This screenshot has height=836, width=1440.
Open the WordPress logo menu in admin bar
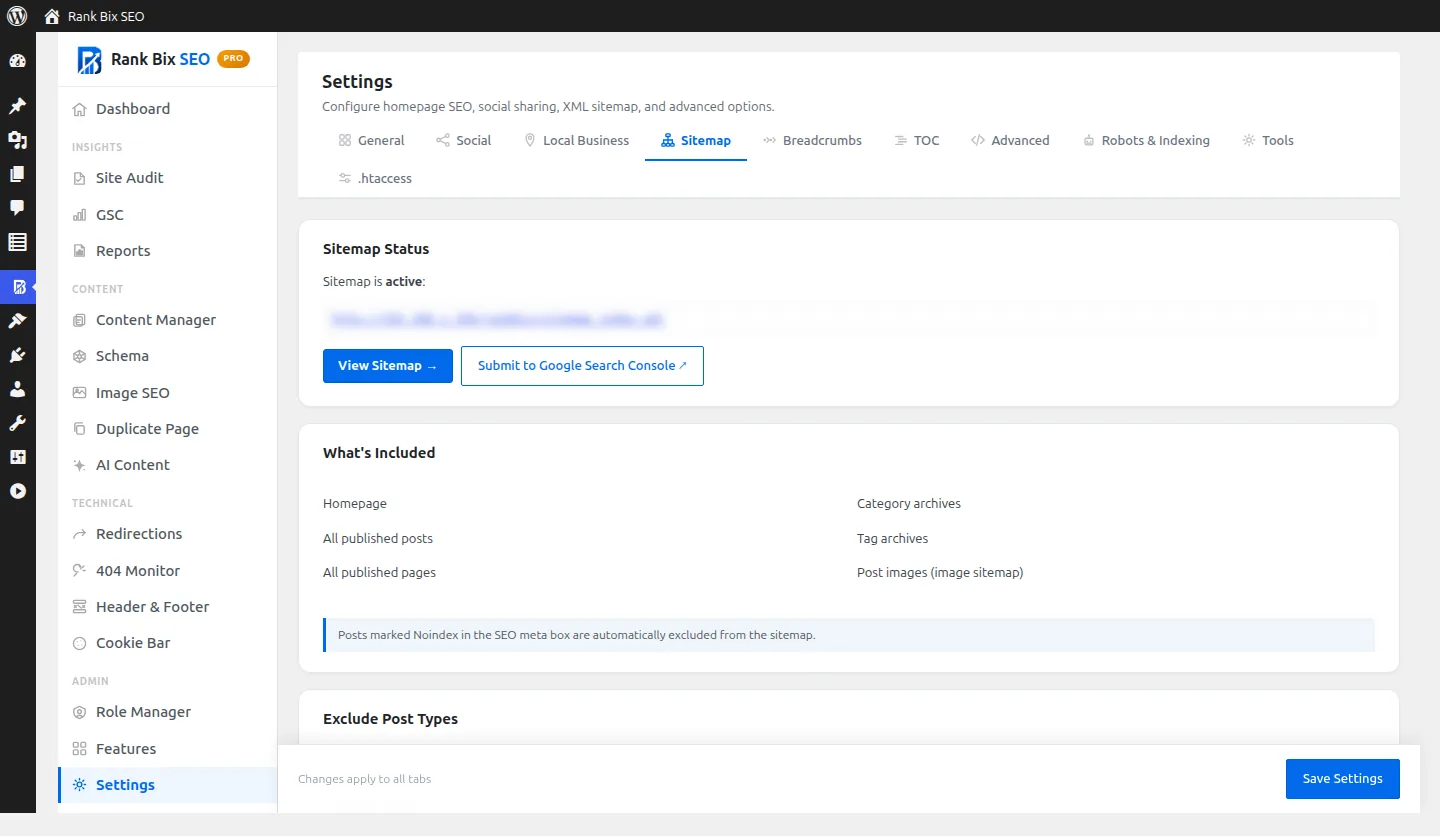tap(17, 16)
